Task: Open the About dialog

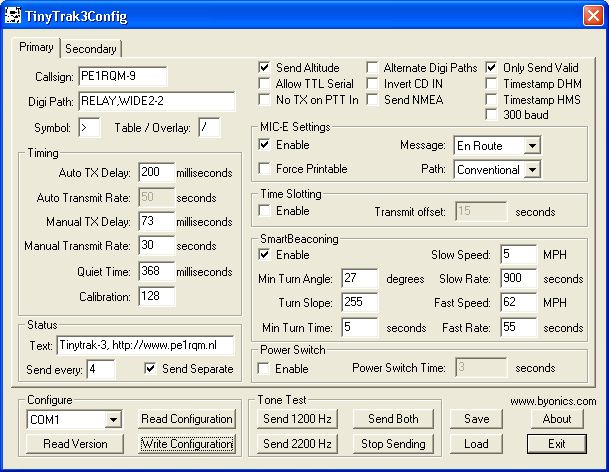Action: (x=557, y=419)
